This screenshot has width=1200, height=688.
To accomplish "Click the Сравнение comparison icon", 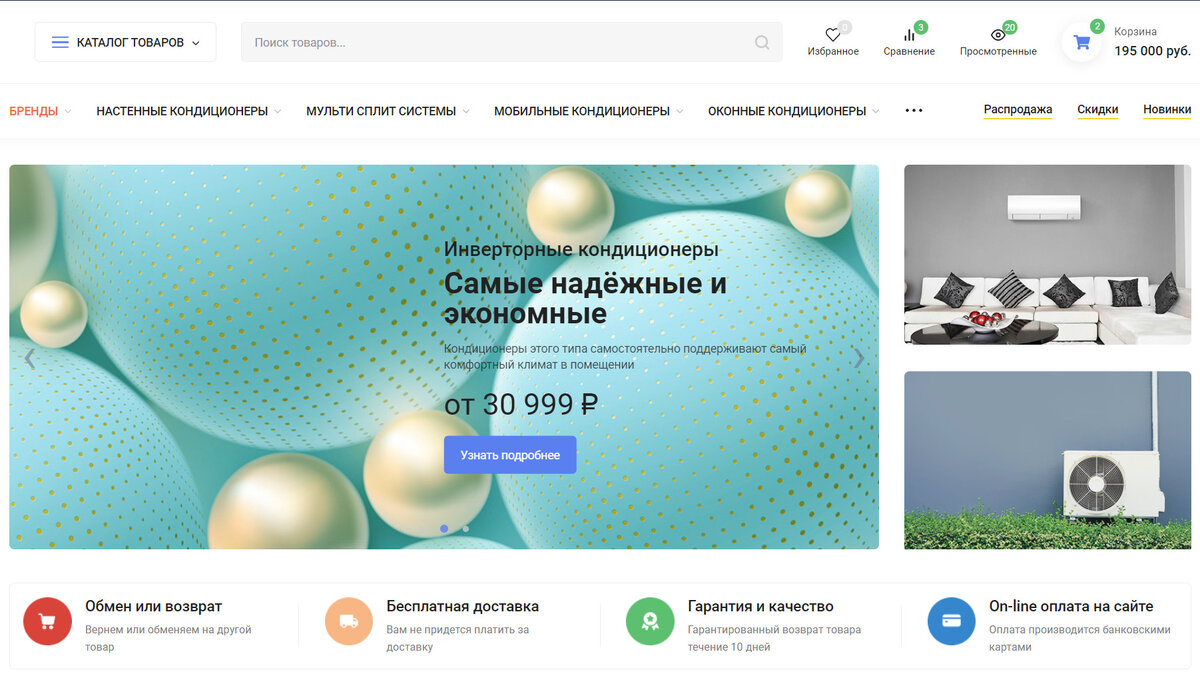I will (x=908, y=34).
